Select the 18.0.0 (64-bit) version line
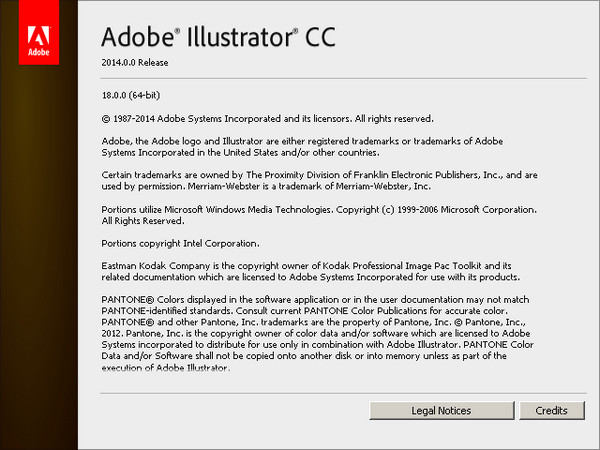 [x=138, y=97]
